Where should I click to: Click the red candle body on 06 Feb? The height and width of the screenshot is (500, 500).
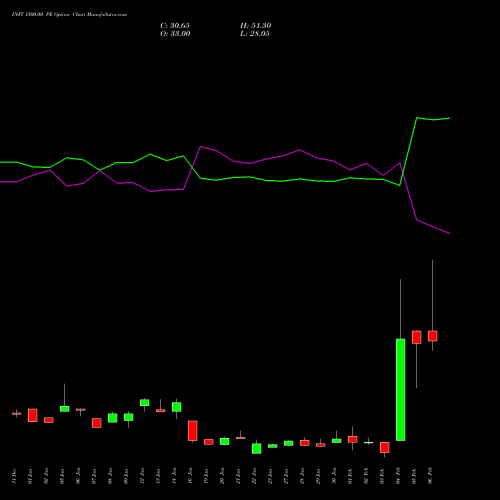coord(433,336)
